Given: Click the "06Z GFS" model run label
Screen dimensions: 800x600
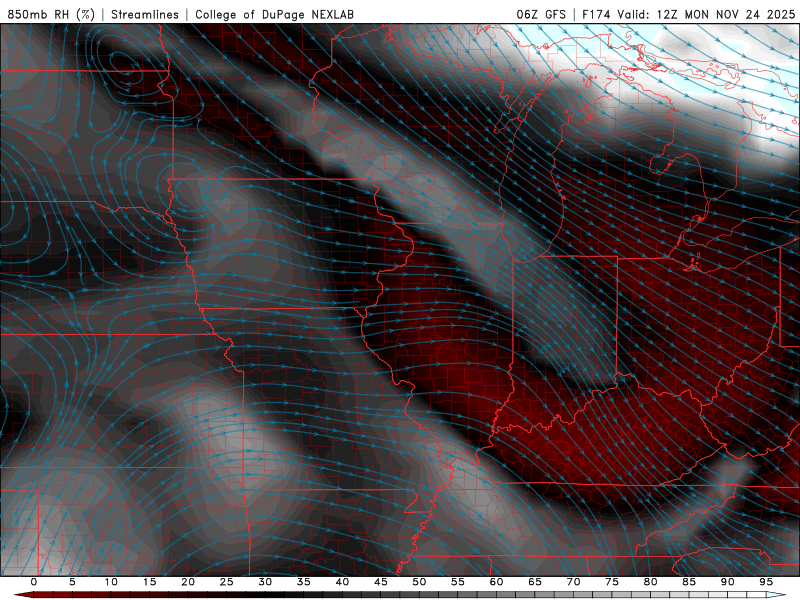Looking at the screenshot, I should [541, 14].
